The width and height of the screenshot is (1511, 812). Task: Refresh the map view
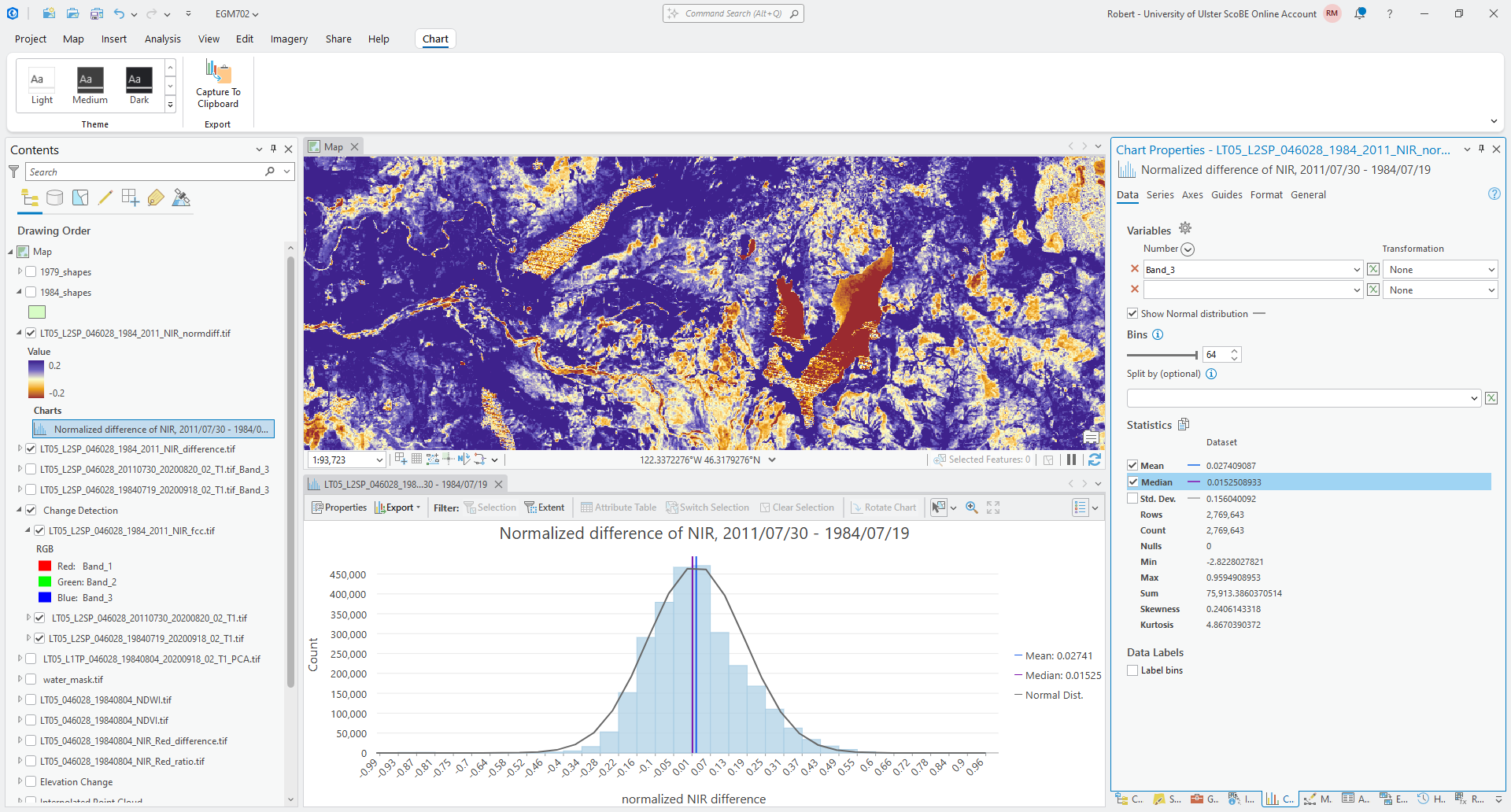[1094, 460]
